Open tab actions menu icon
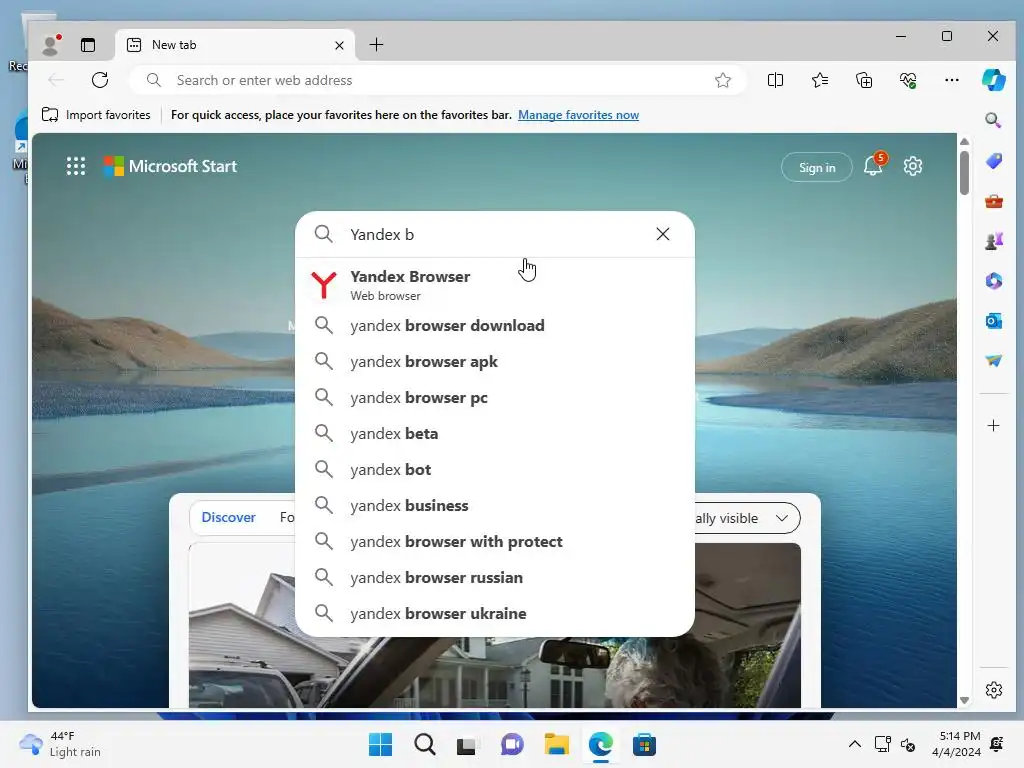The image size is (1024, 768). point(88,44)
